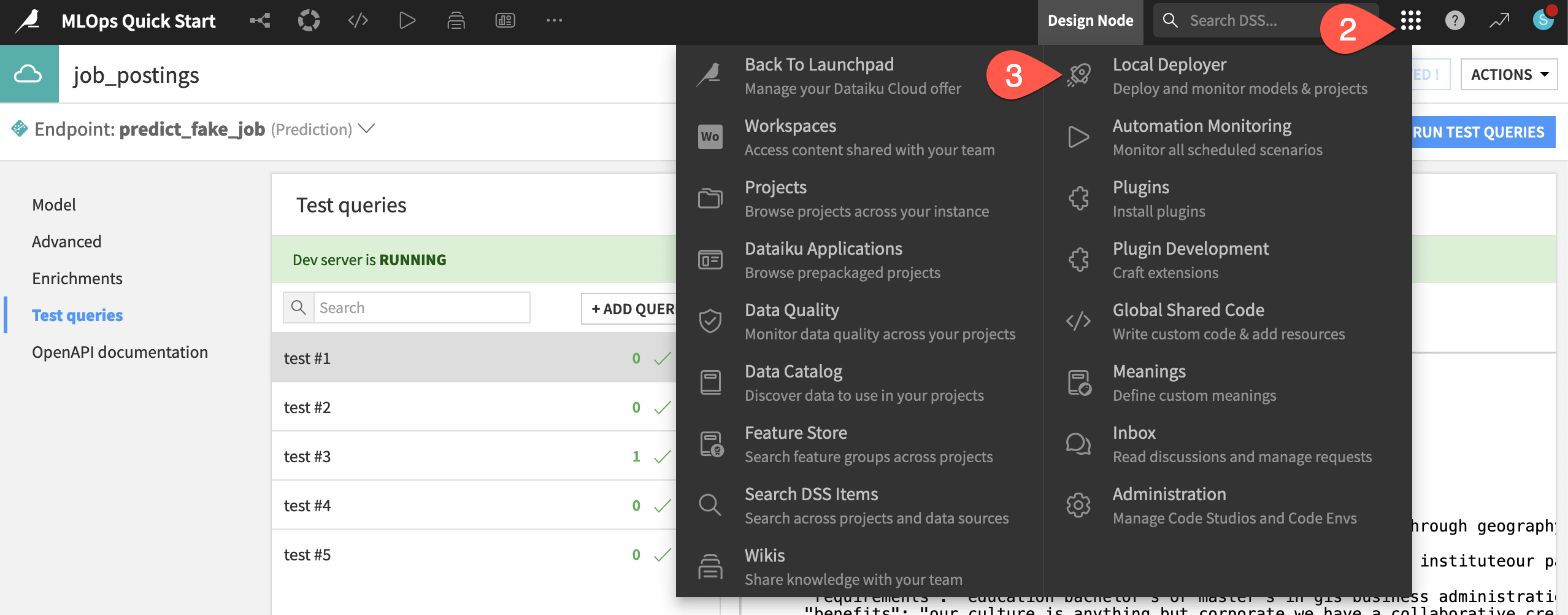Click the endpoint diamond icon

click(x=20, y=128)
